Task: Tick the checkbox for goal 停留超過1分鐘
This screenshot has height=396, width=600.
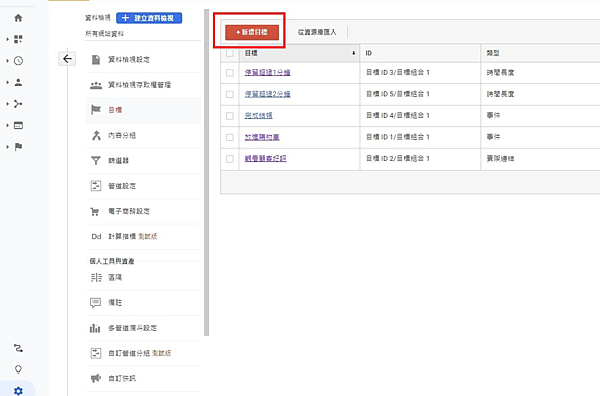Action: click(230, 72)
